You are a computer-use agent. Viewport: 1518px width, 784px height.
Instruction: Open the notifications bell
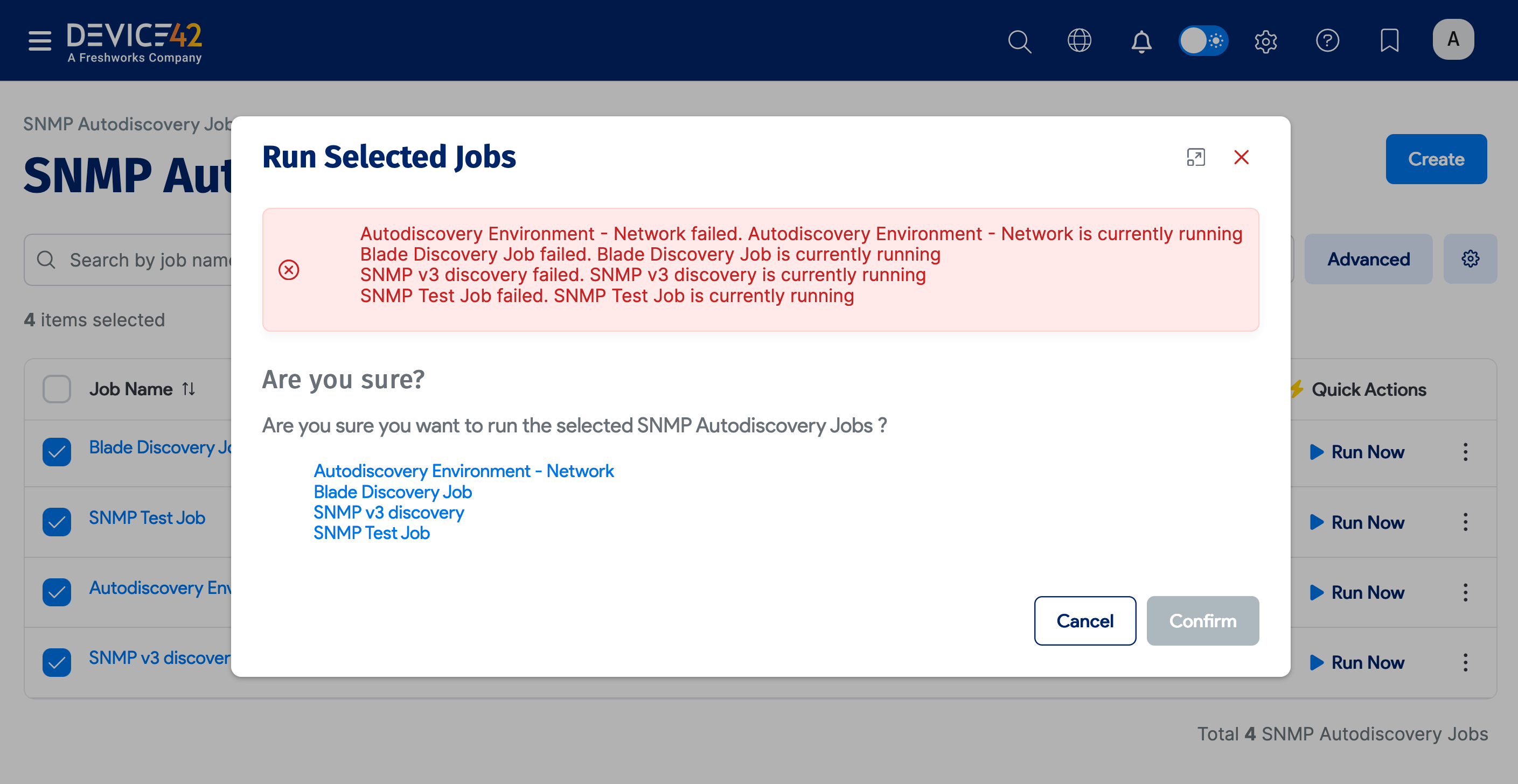coord(1141,41)
